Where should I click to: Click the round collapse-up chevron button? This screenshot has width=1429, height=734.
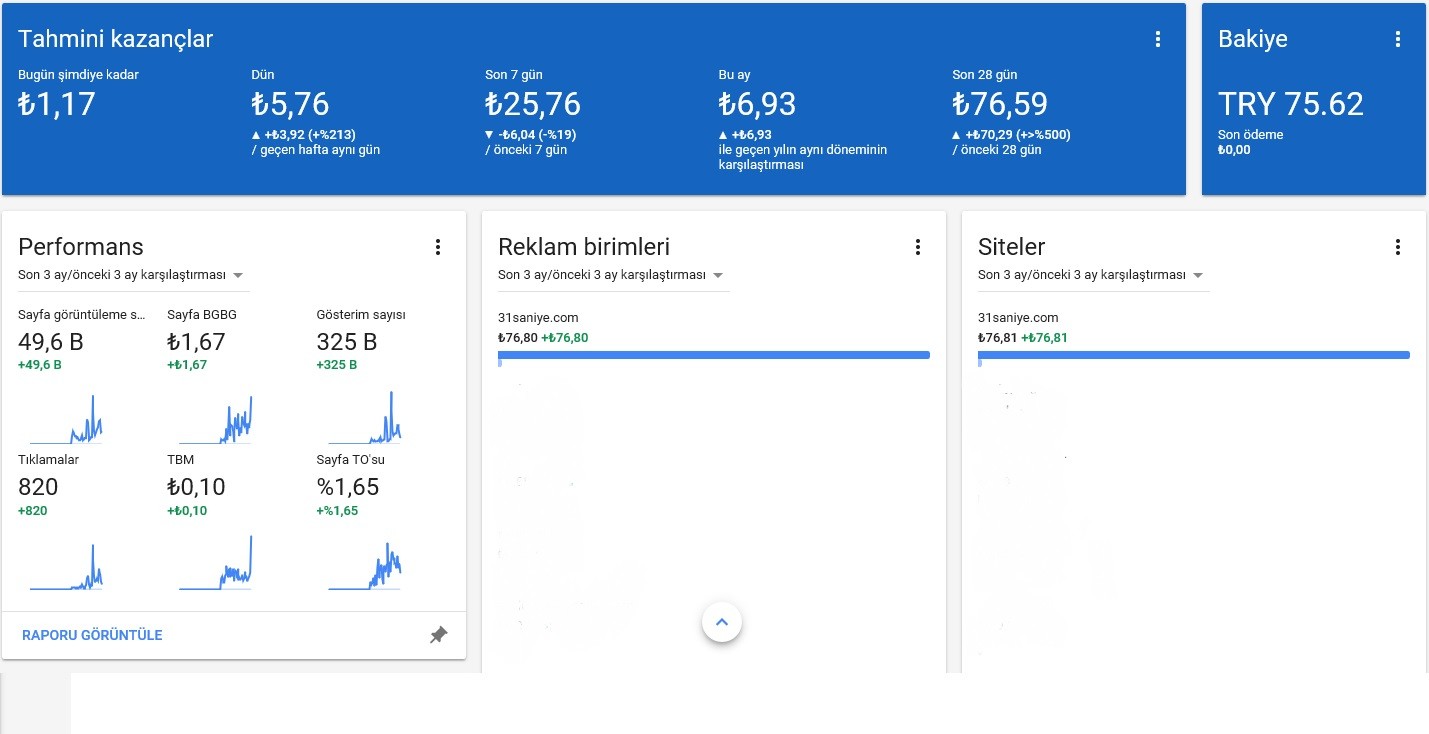[722, 622]
